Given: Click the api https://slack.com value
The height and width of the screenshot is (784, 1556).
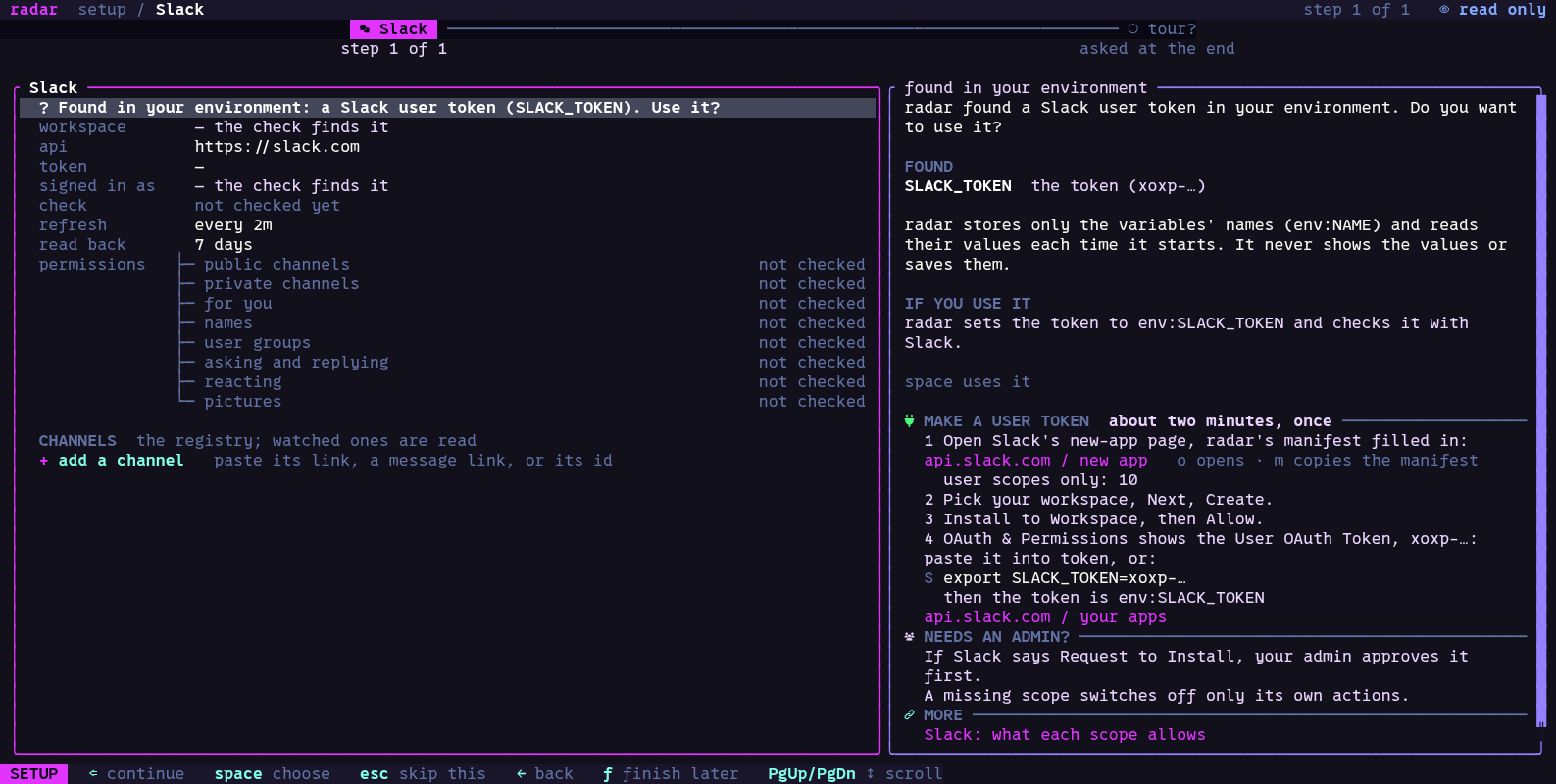Looking at the screenshot, I should pyautogui.click(x=277, y=147).
